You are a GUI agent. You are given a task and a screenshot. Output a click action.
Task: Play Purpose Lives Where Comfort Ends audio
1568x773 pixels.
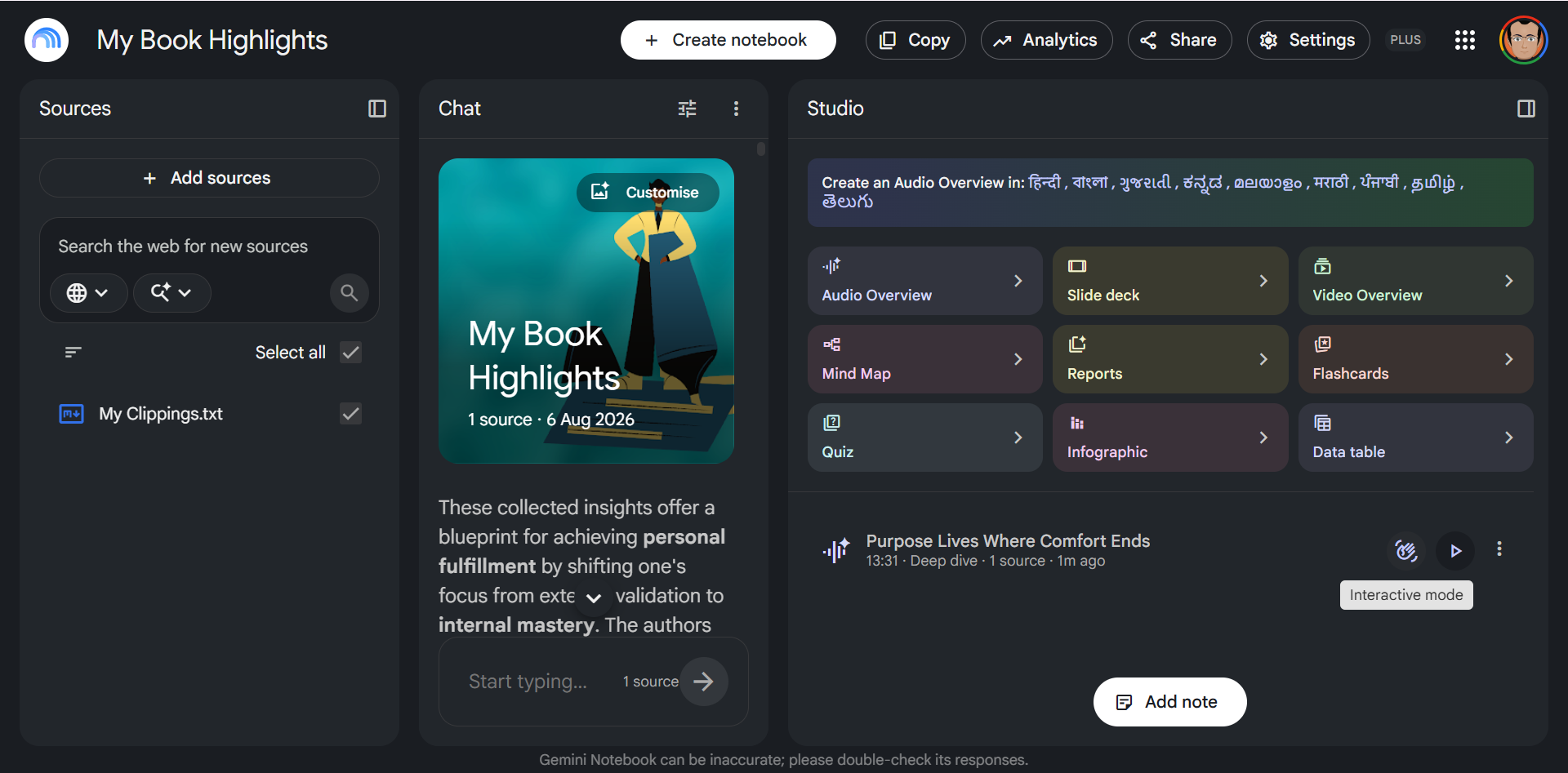point(1455,551)
